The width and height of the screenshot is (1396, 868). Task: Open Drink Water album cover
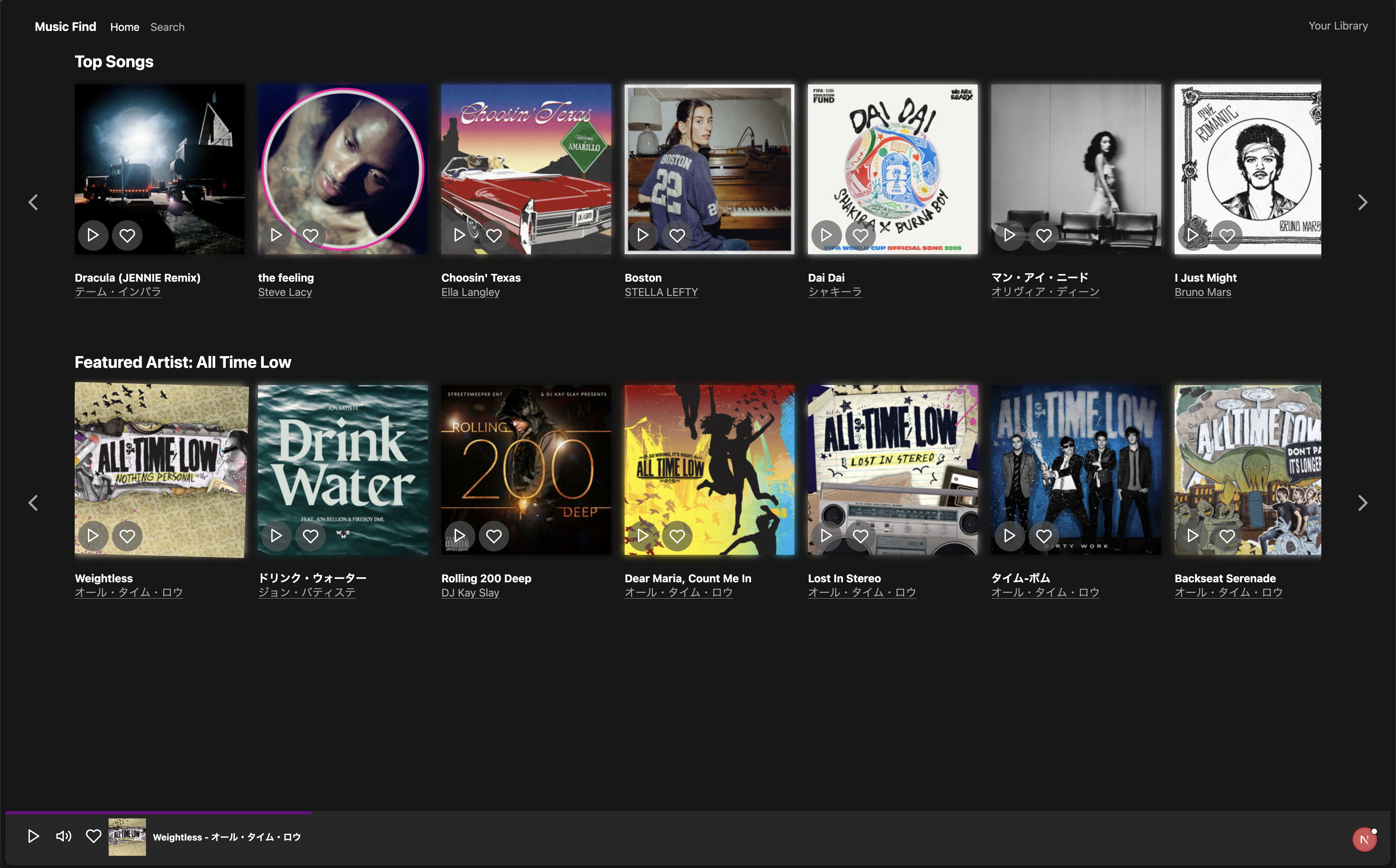pos(343,470)
